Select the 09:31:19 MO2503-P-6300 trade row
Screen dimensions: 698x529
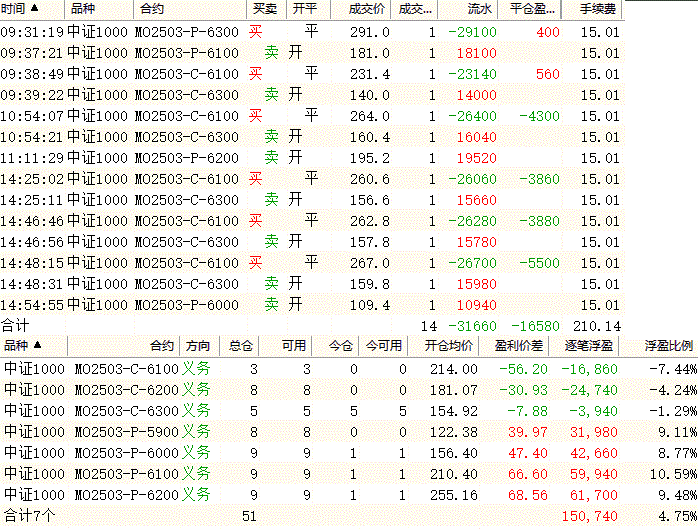pyautogui.click(x=312, y=32)
